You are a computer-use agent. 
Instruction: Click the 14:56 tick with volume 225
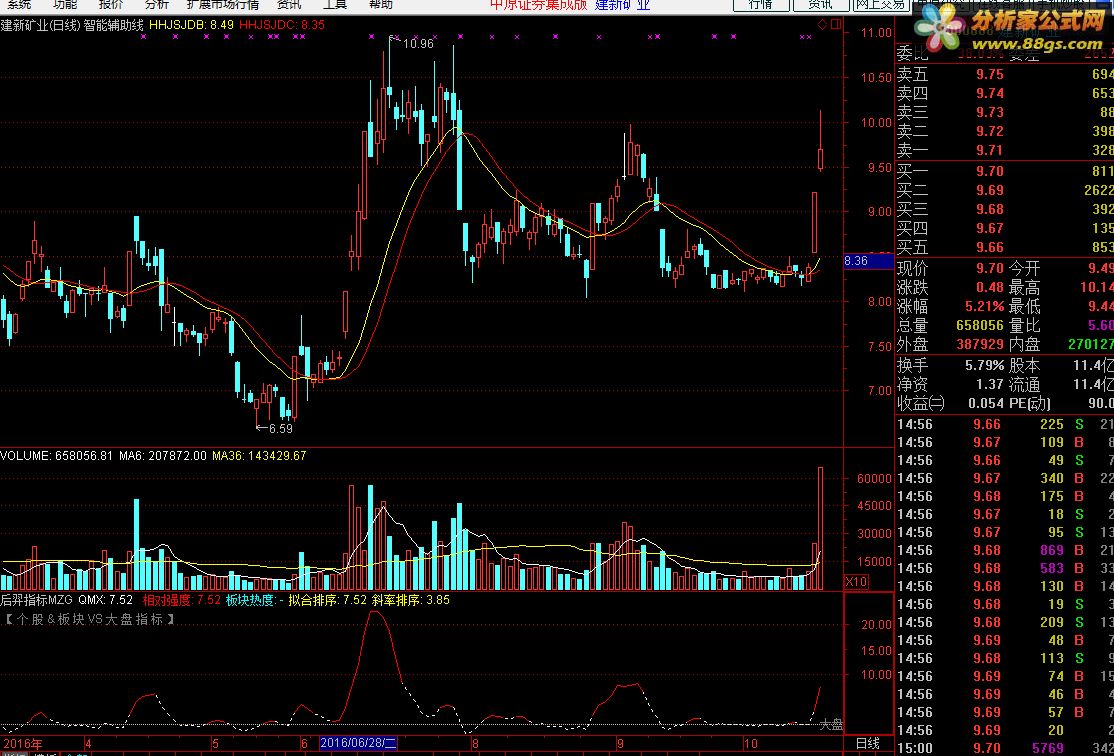pos(1005,424)
